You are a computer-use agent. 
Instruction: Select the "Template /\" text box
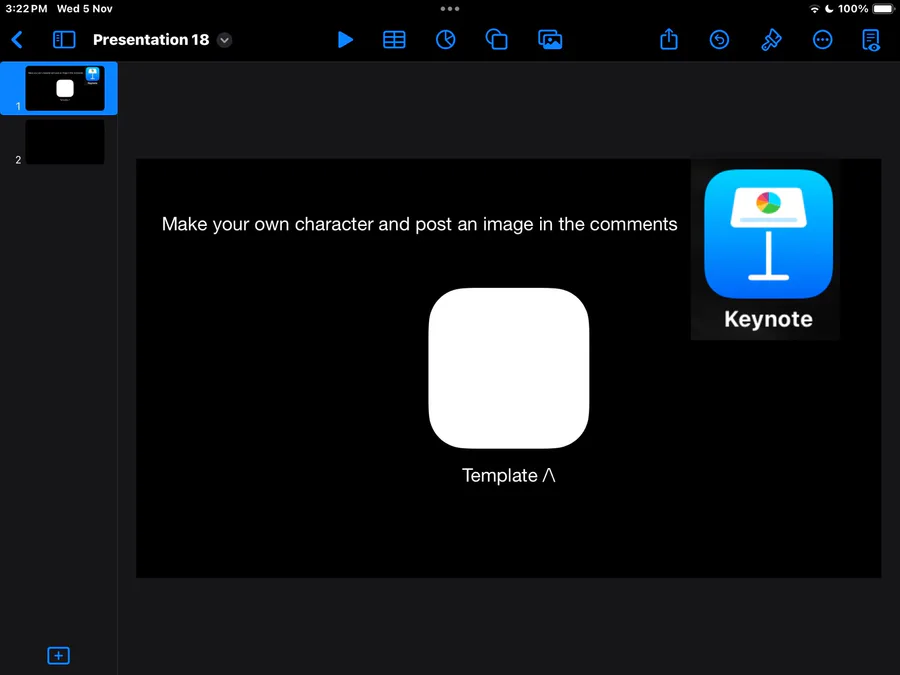(509, 475)
